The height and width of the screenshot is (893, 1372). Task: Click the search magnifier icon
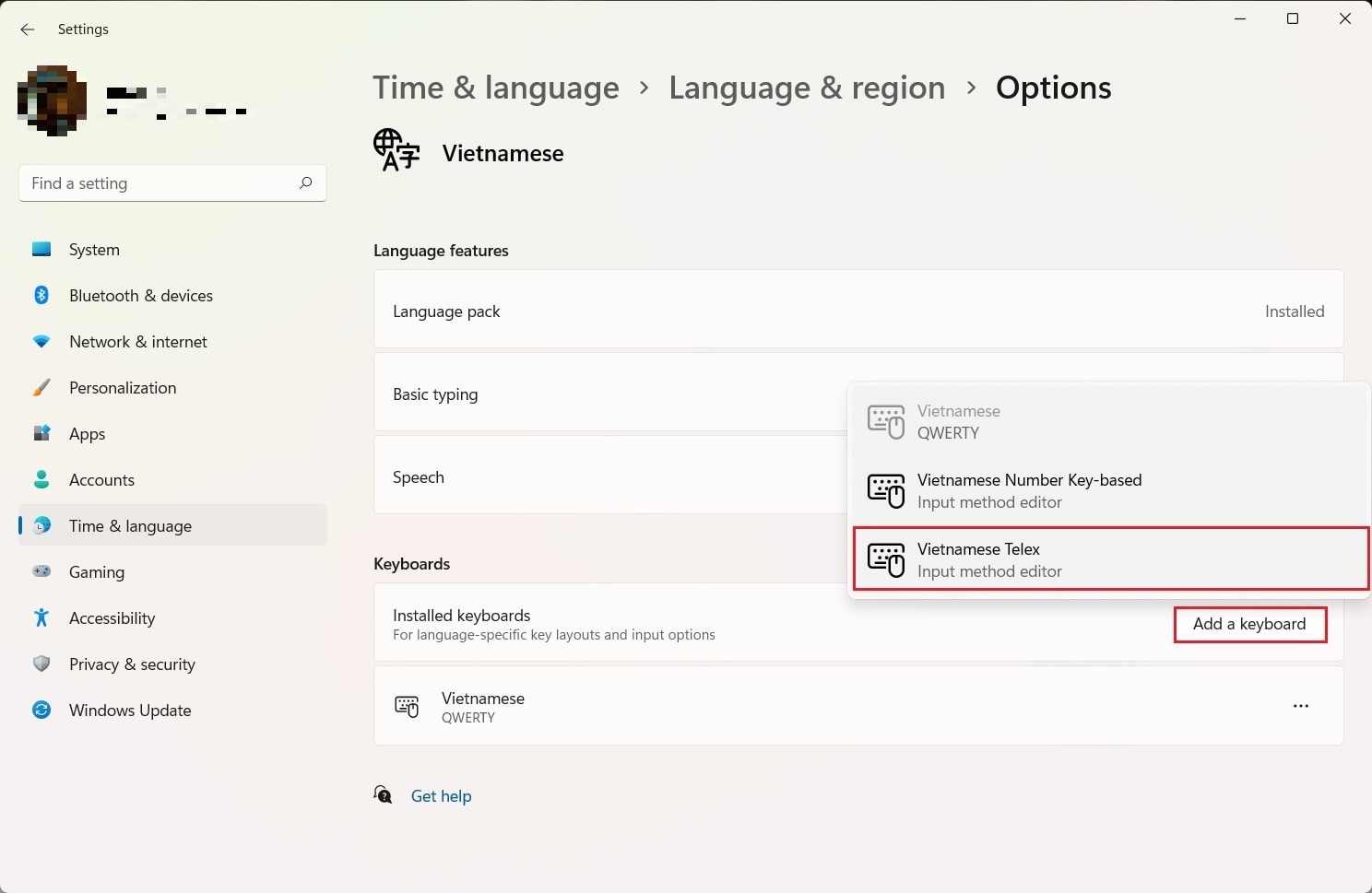tap(305, 182)
